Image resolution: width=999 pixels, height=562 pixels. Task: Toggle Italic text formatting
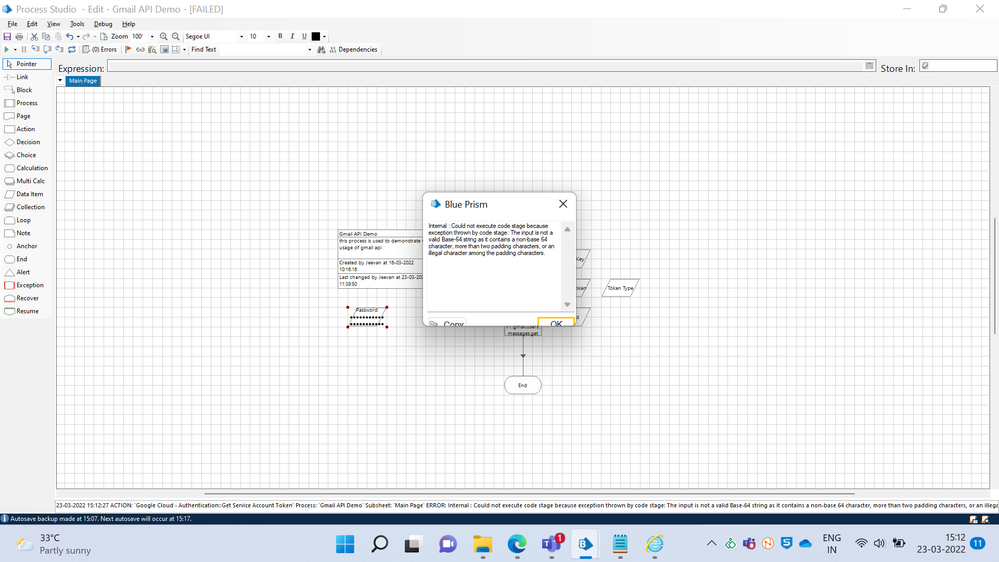(x=292, y=37)
